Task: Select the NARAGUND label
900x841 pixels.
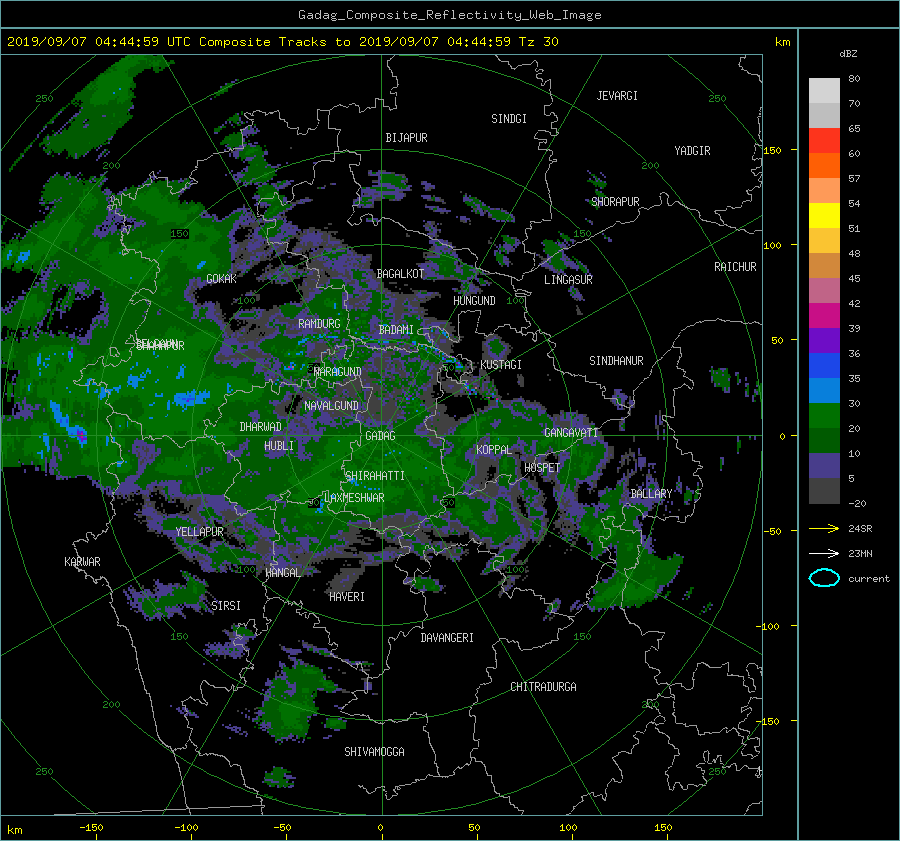Action: (x=338, y=372)
